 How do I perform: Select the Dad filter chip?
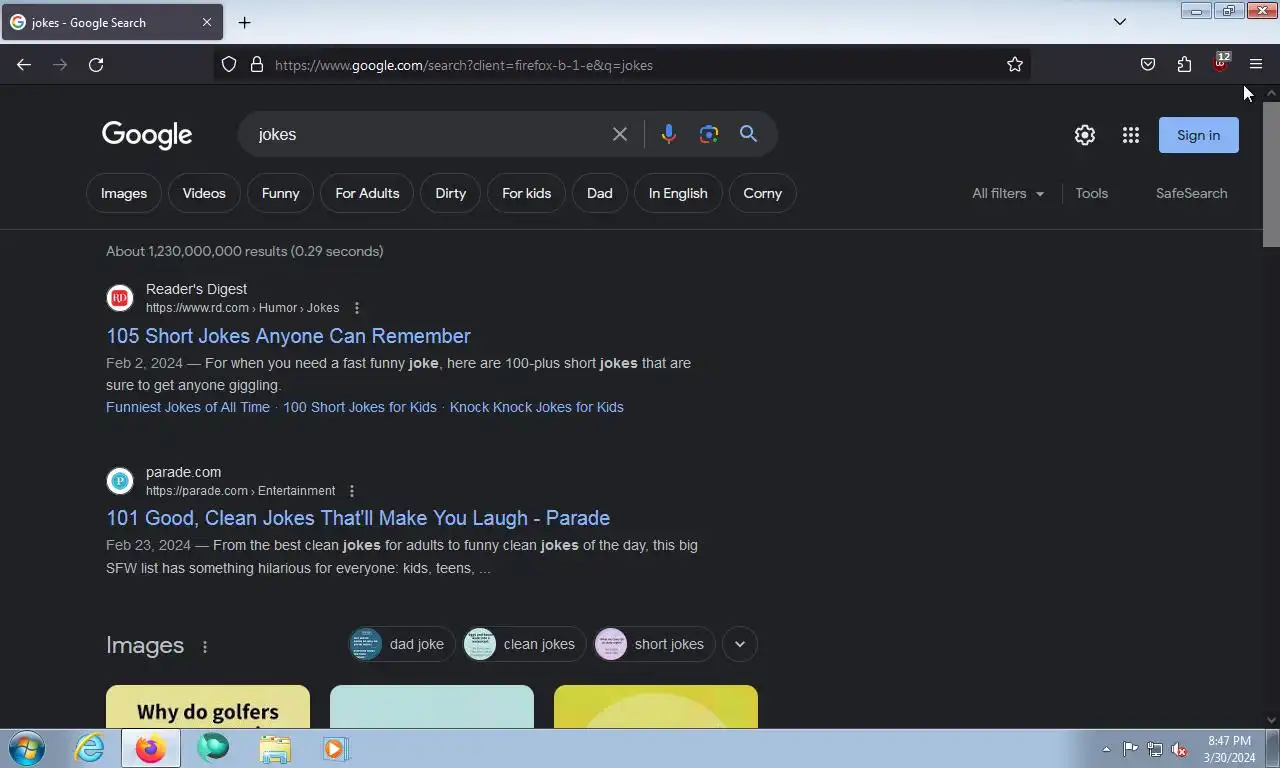point(600,193)
